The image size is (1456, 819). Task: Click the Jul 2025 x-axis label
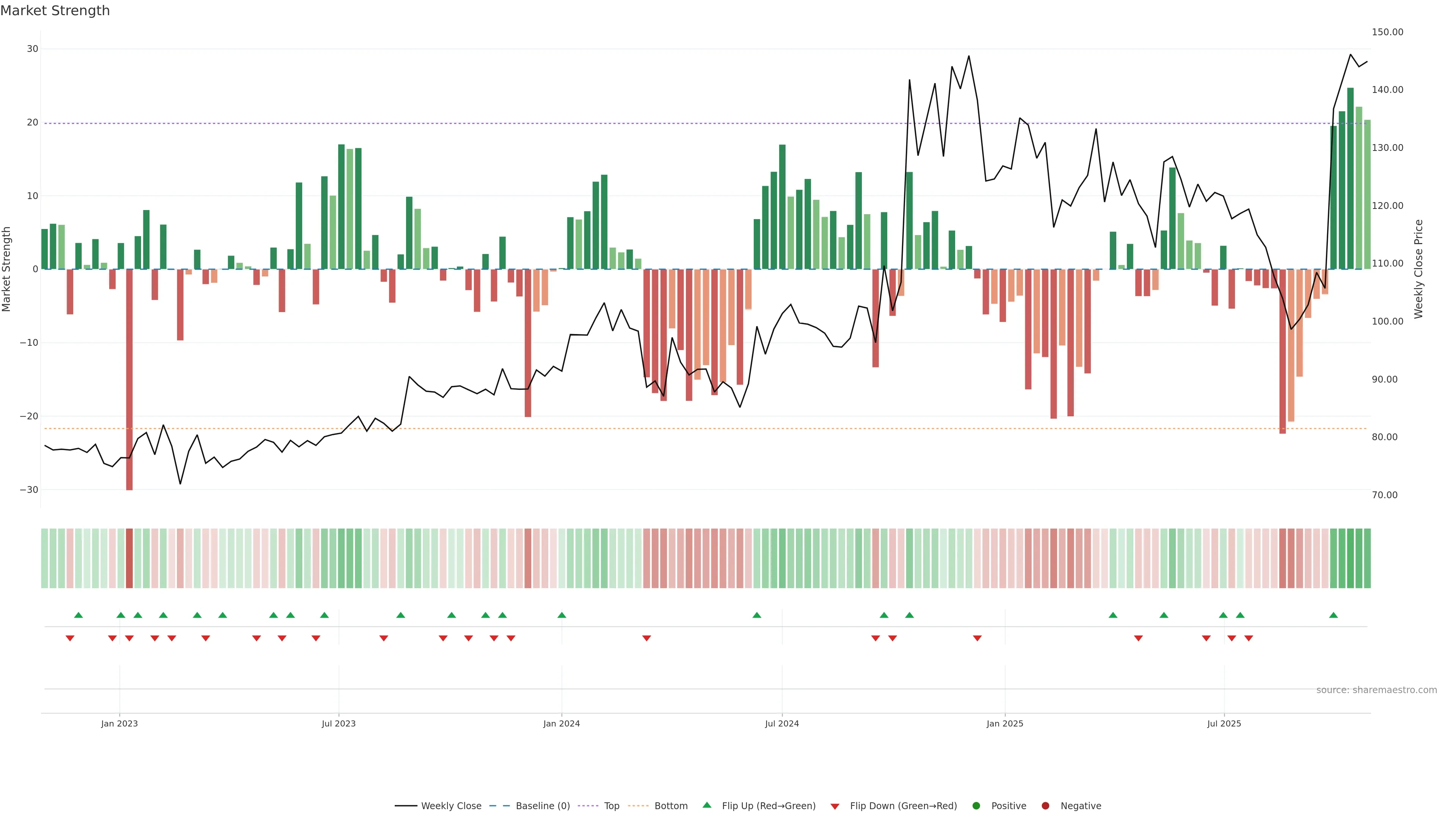pyautogui.click(x=1224, y=723)
